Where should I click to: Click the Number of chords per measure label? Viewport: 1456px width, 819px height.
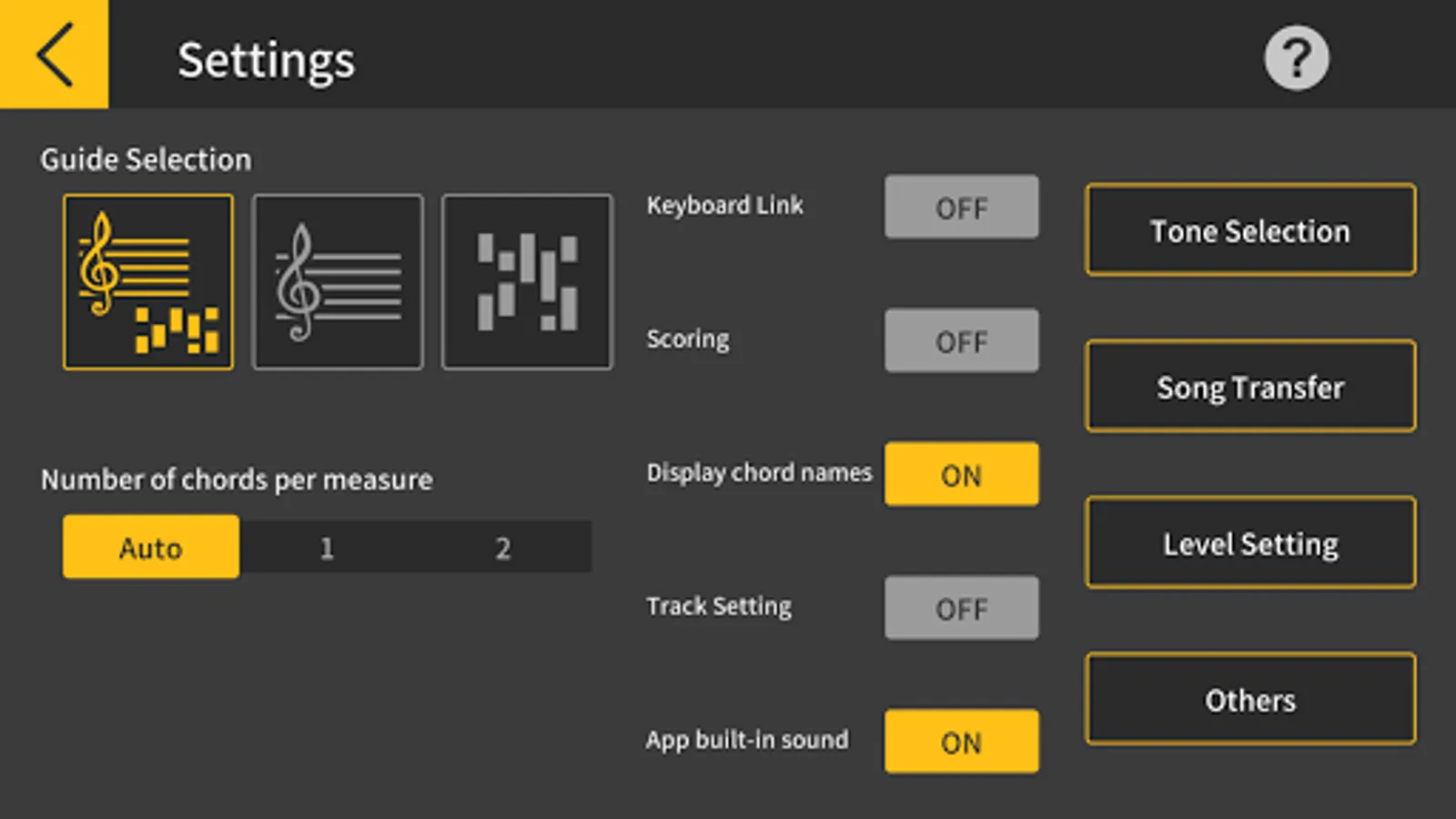point(237,480)
